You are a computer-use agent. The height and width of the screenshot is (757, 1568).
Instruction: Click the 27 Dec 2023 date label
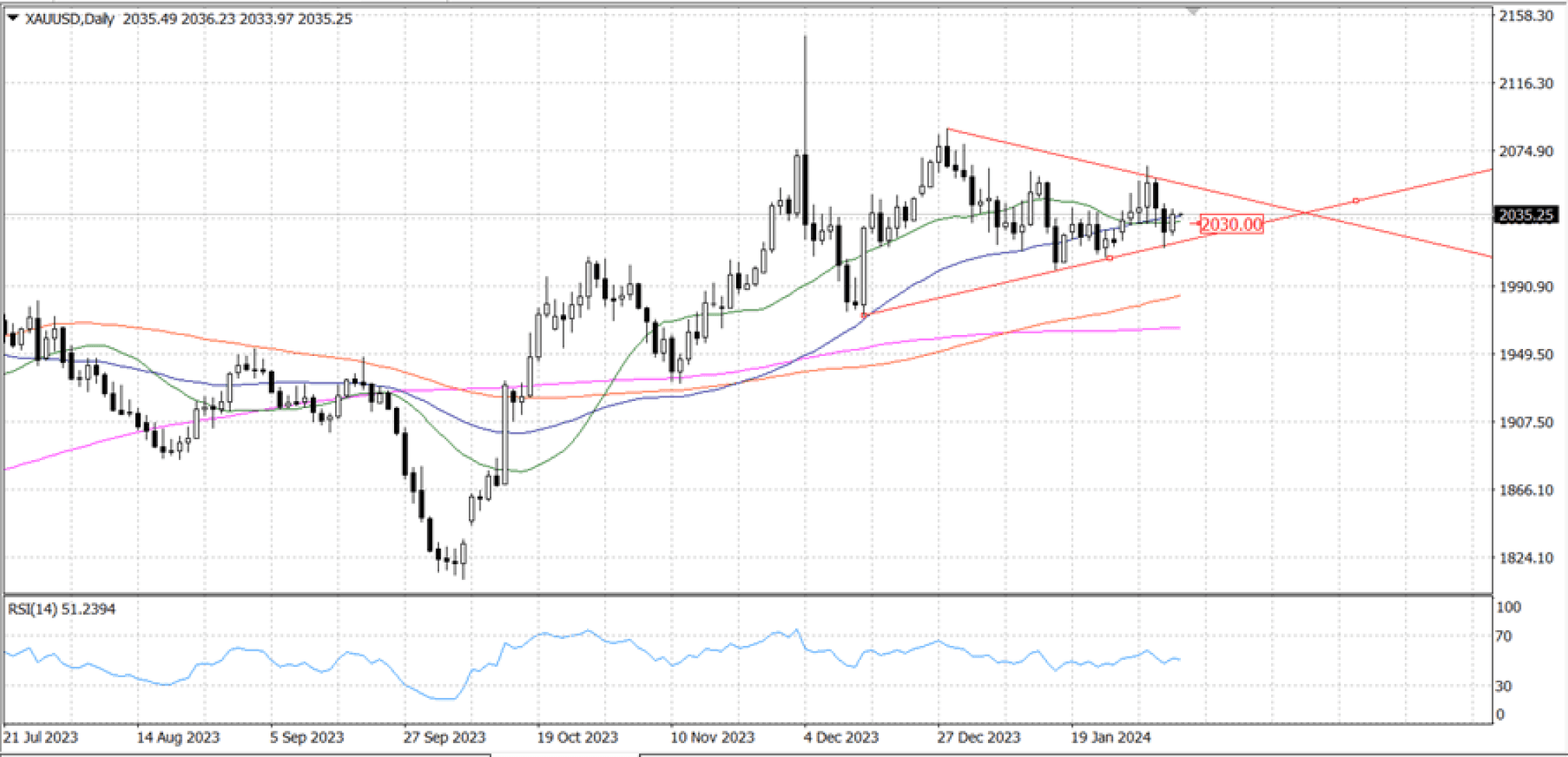(x=979, y=737)
